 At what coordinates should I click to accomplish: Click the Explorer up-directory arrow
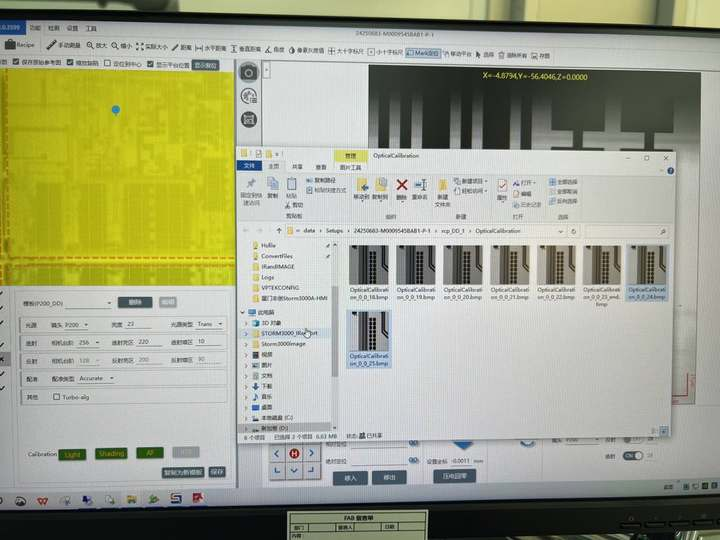pos(279,231)
